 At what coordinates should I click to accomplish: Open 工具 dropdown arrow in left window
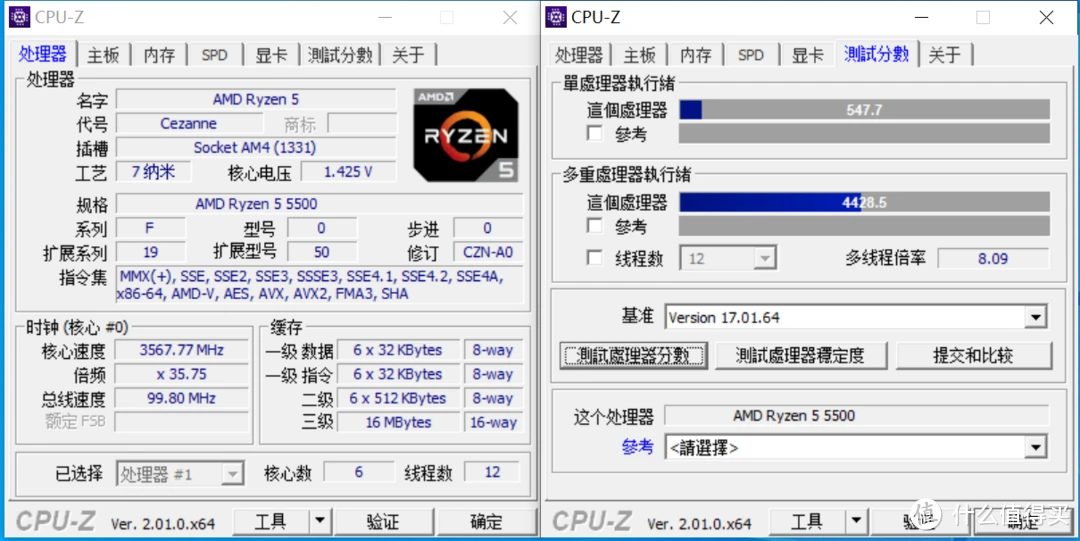[320, 522]
